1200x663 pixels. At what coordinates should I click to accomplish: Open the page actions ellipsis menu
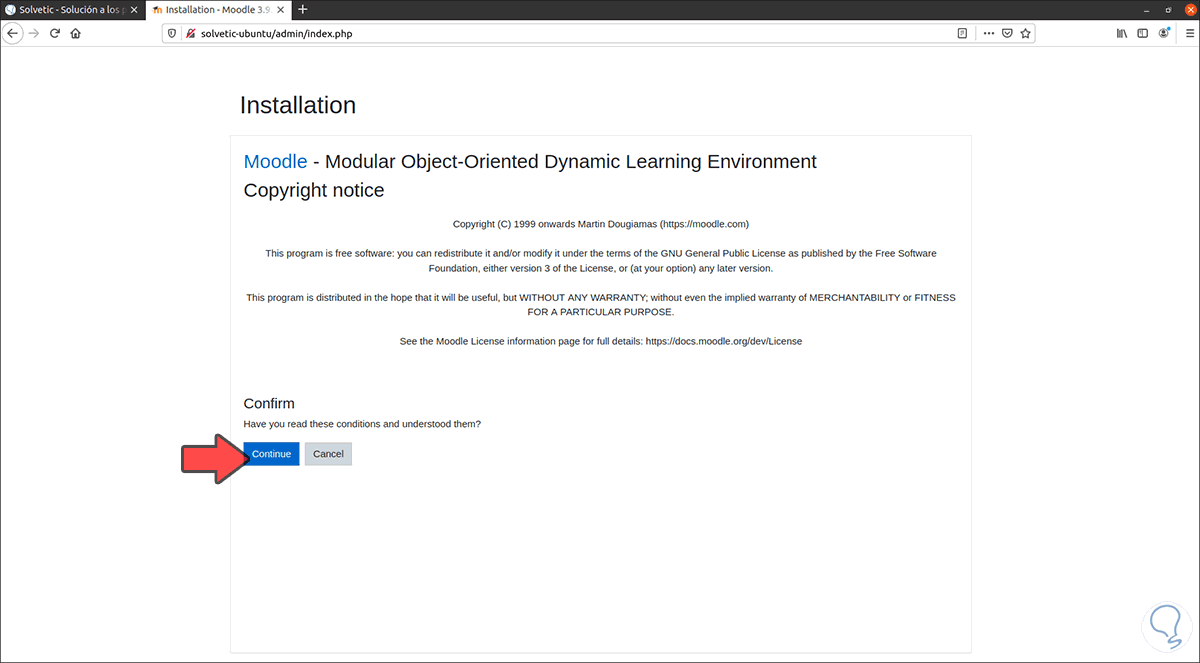988,33
